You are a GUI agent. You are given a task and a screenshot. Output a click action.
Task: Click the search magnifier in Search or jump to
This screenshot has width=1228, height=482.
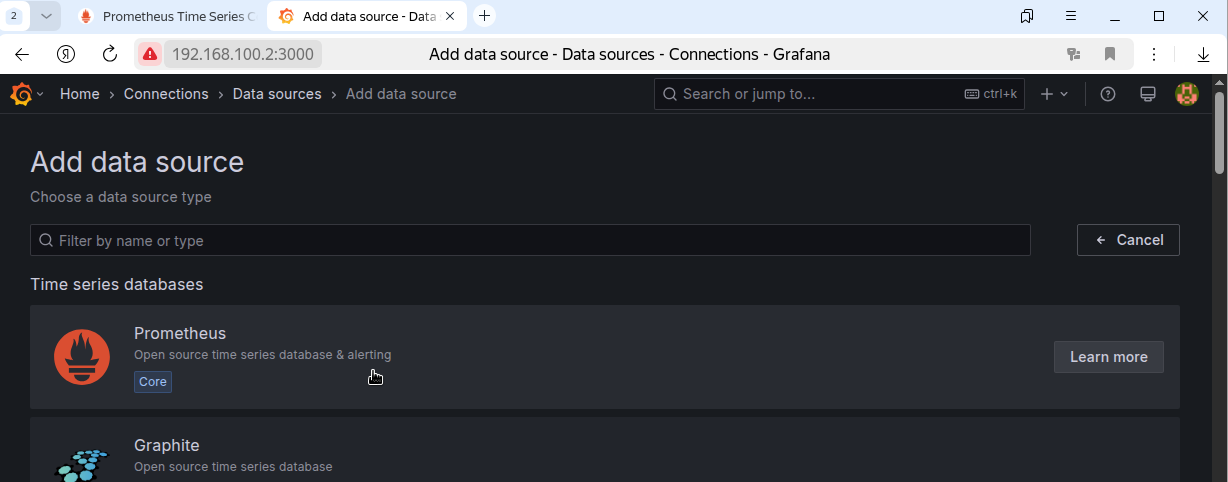(670, 94)
